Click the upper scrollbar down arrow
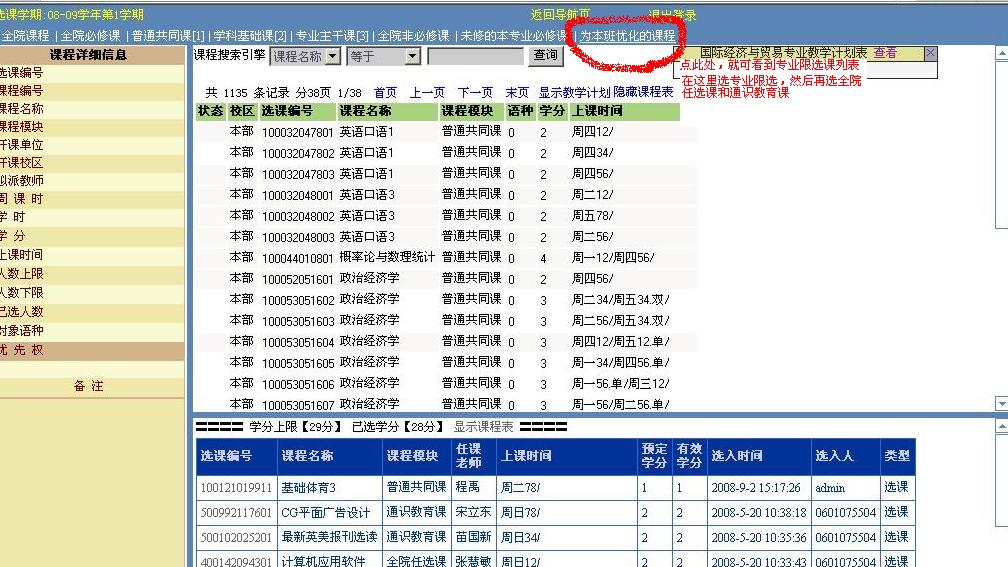1008x567 pixels. coord(1002,403)
